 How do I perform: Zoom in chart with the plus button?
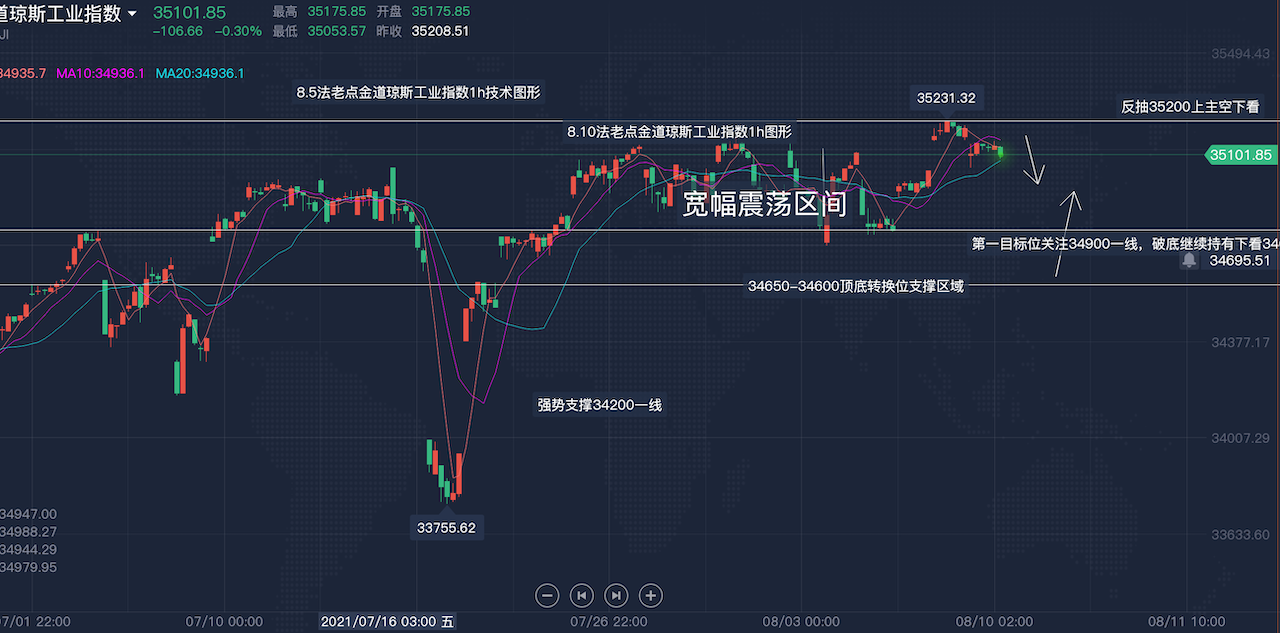(650, 595)
